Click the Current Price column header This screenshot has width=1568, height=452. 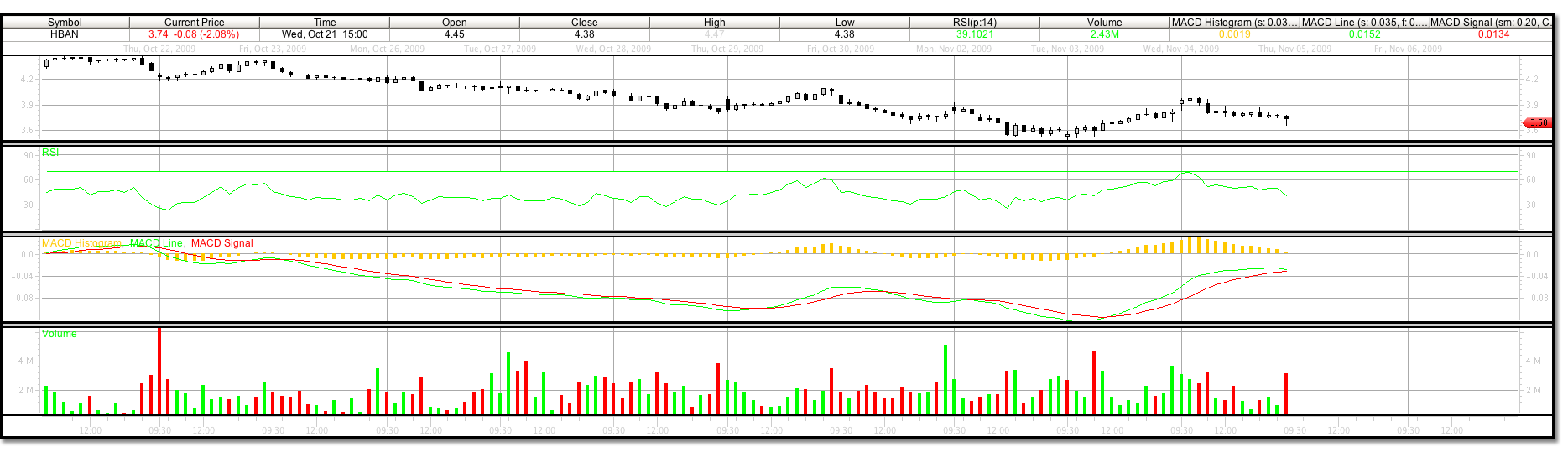coord(194,23)
